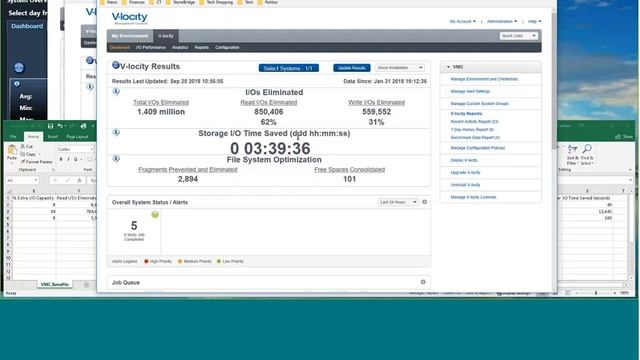640x360 pixels.
Task: Toggle Underline in the Excel font group
Action: [x=76, y=159]
